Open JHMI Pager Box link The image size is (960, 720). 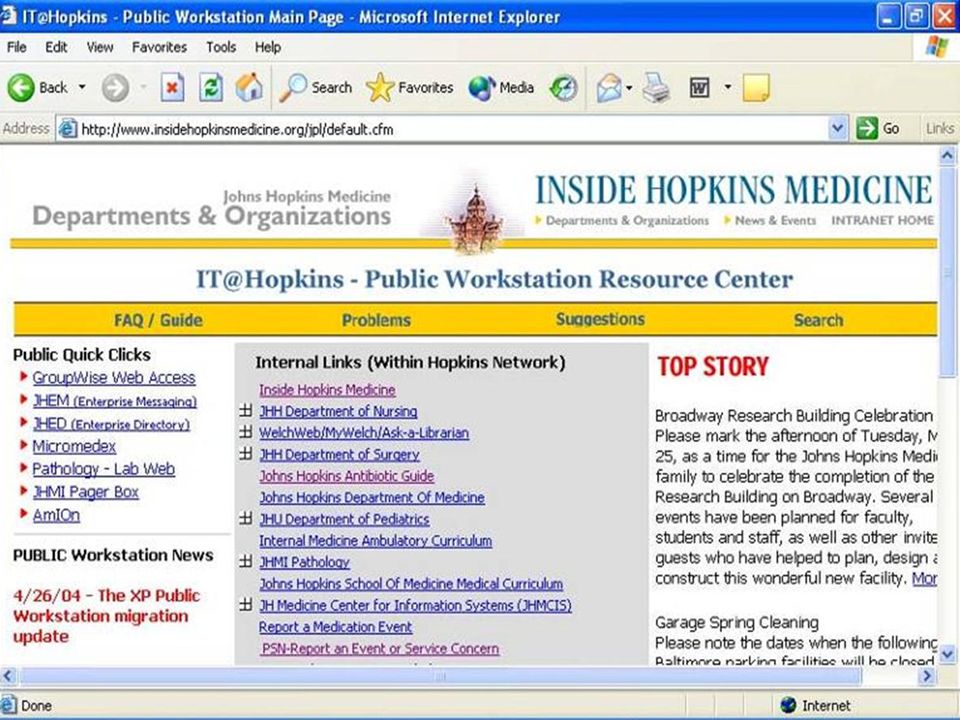(x=85, y=492)
